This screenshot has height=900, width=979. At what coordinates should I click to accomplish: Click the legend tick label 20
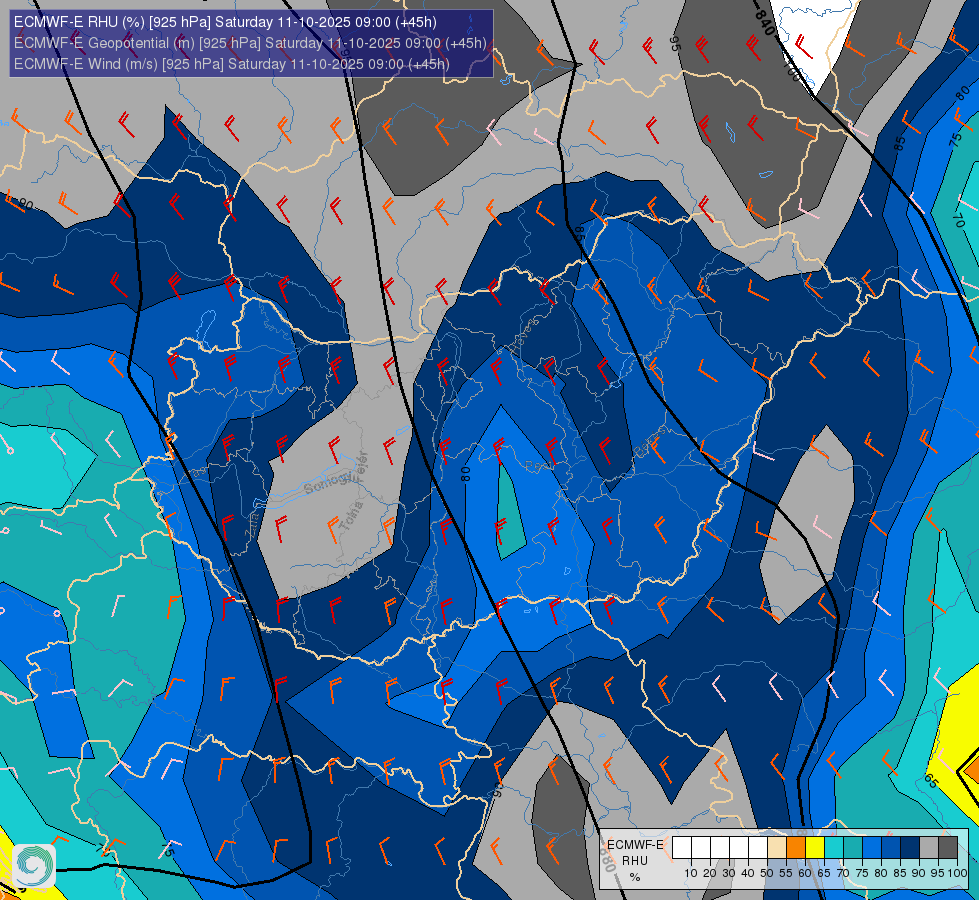tap(710, 873)
